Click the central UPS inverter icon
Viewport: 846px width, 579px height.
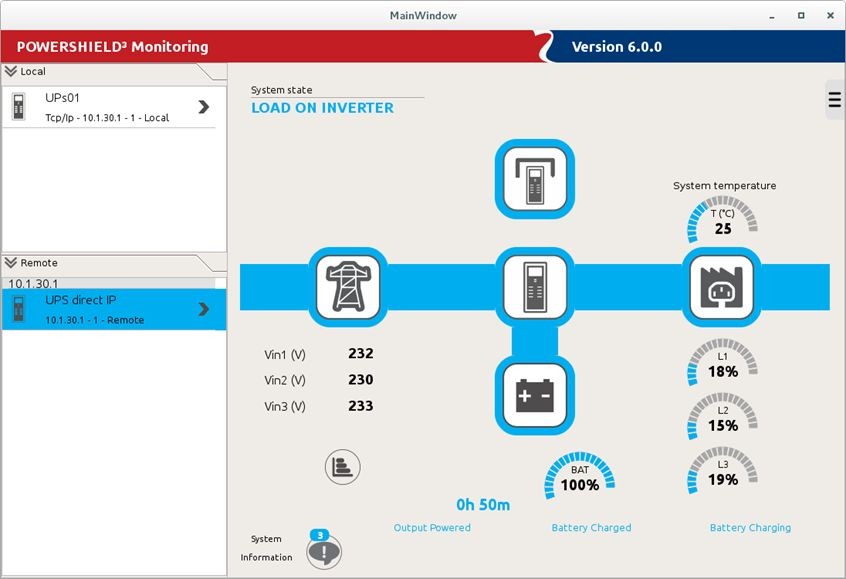535,286
